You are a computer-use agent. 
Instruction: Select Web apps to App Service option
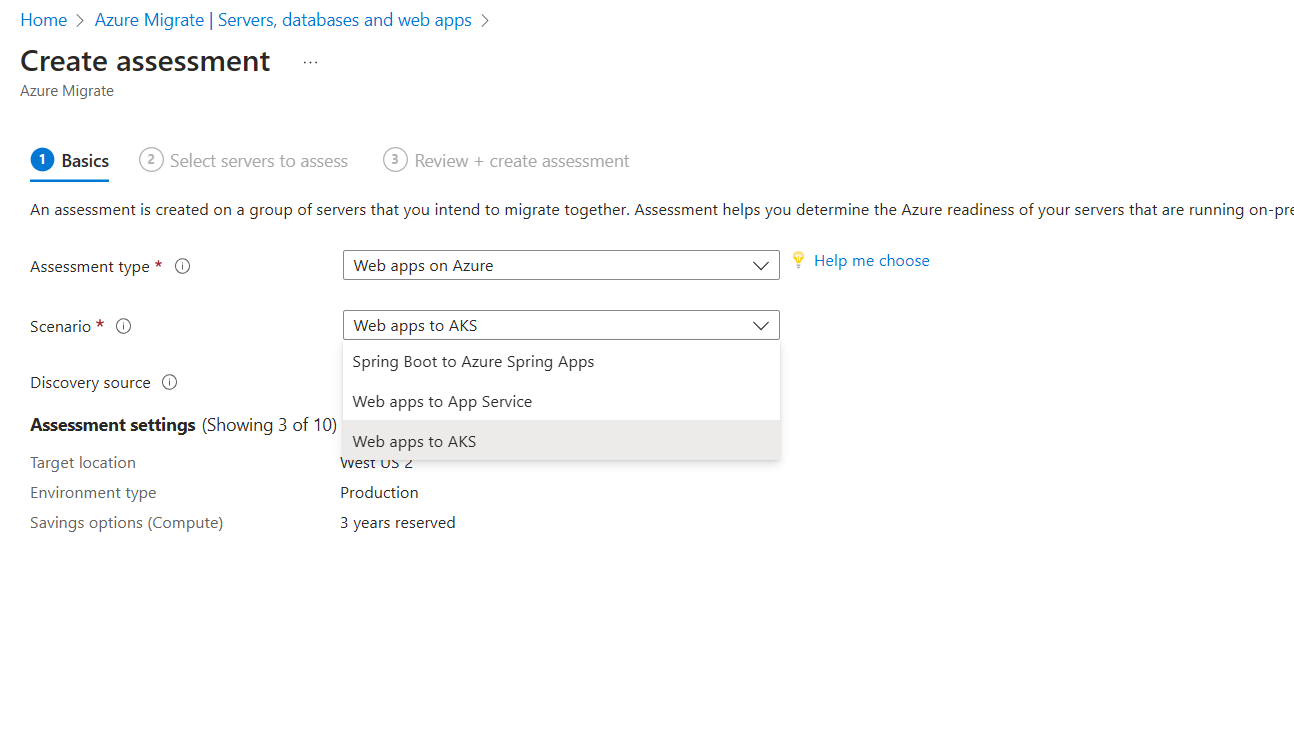(442, 401)
